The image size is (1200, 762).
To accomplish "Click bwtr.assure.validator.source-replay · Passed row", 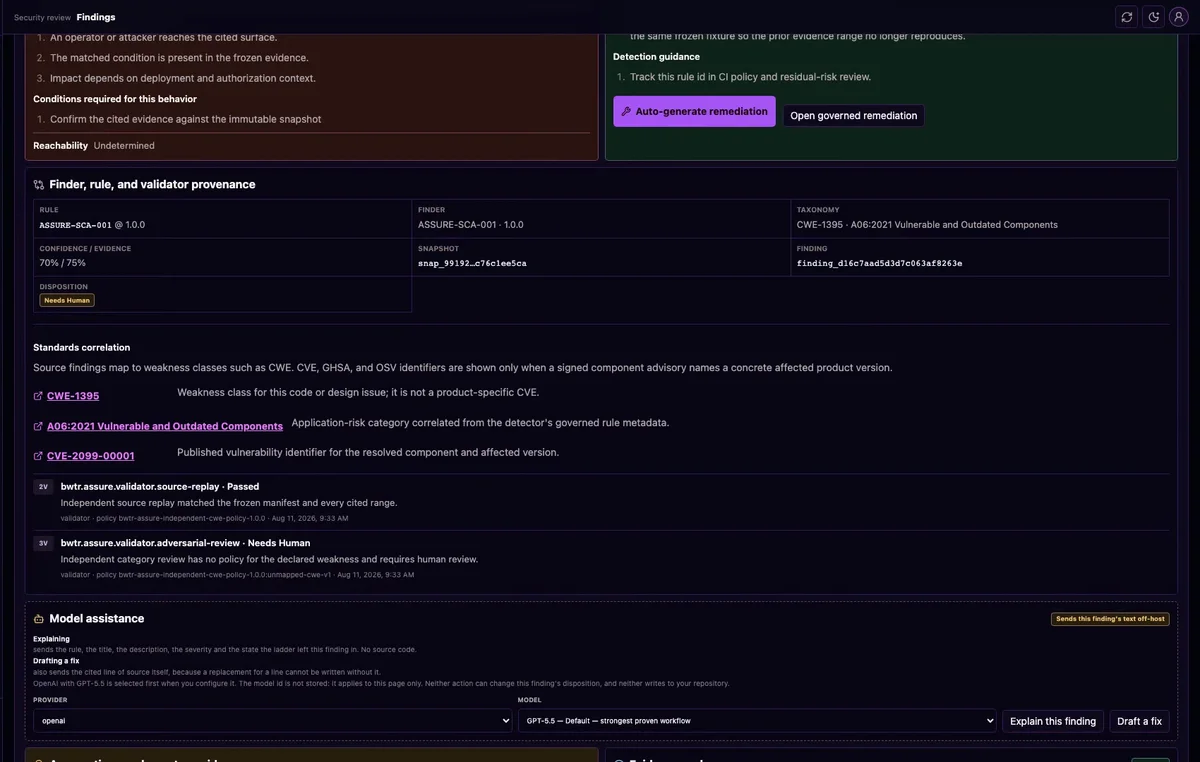I will click(x=601, y=502).
